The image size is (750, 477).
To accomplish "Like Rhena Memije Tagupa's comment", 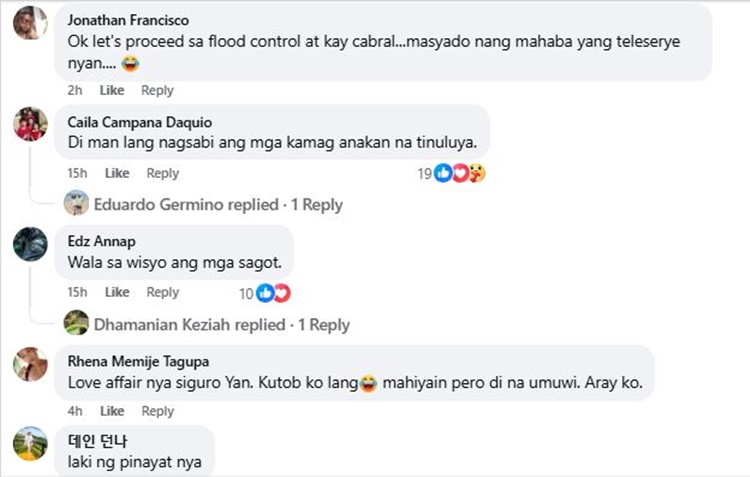I will [112, 411].
